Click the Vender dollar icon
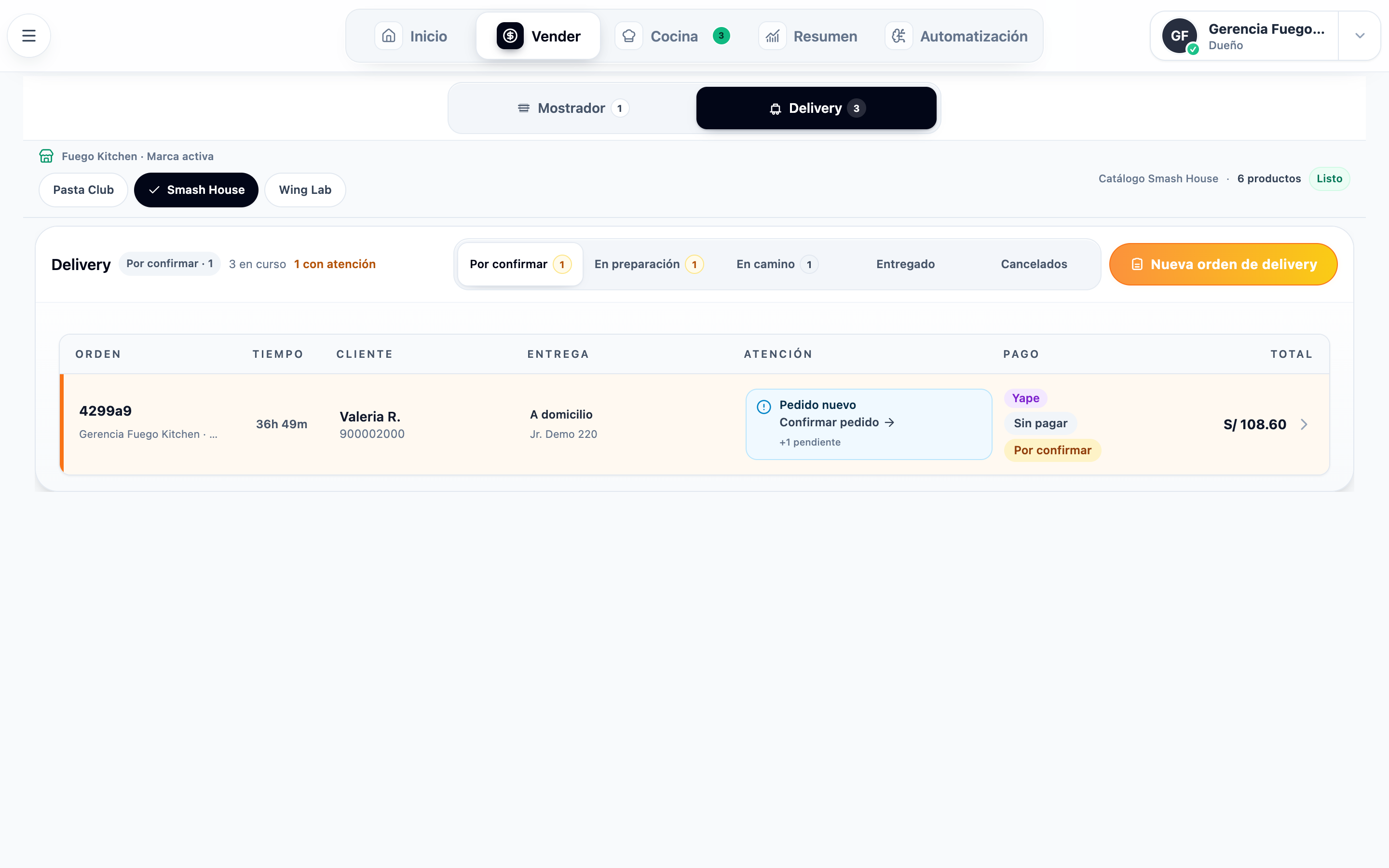 (510, 36)
